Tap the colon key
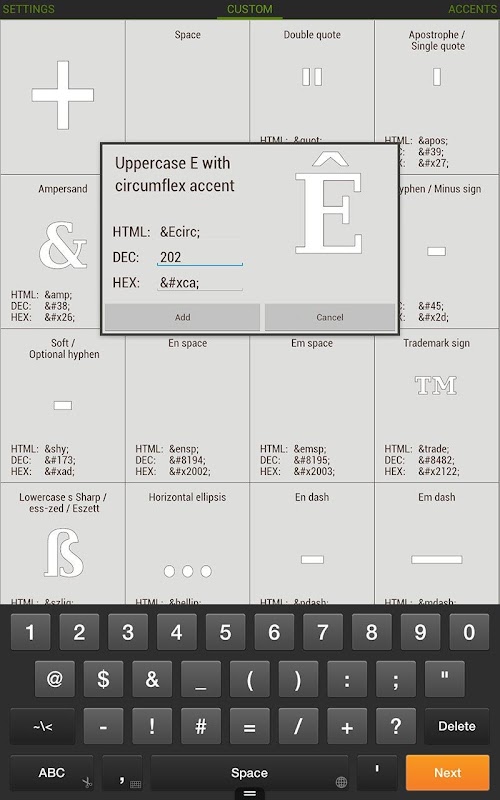 click(x=347, y=679)
